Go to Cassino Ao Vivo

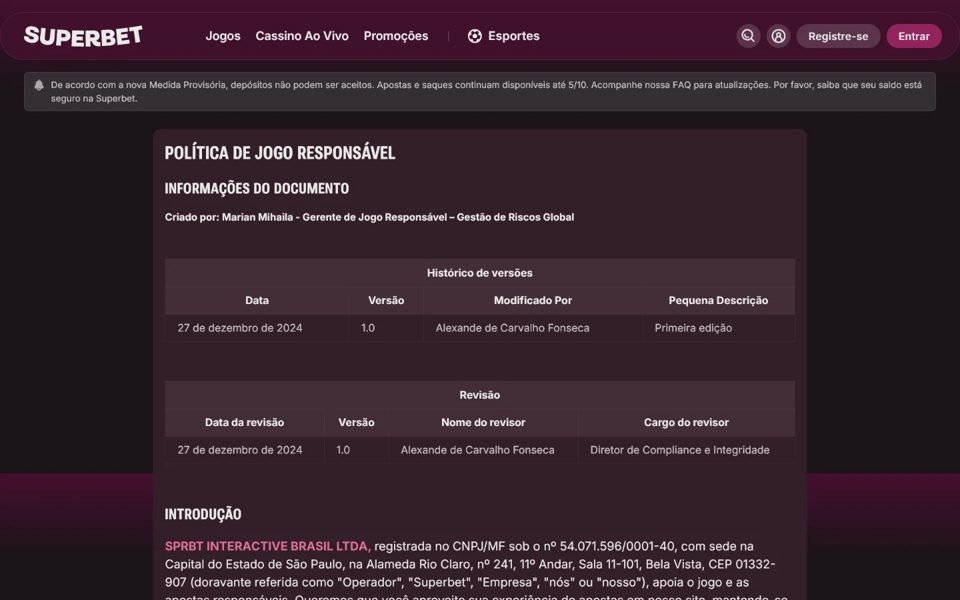coord(302,36)
